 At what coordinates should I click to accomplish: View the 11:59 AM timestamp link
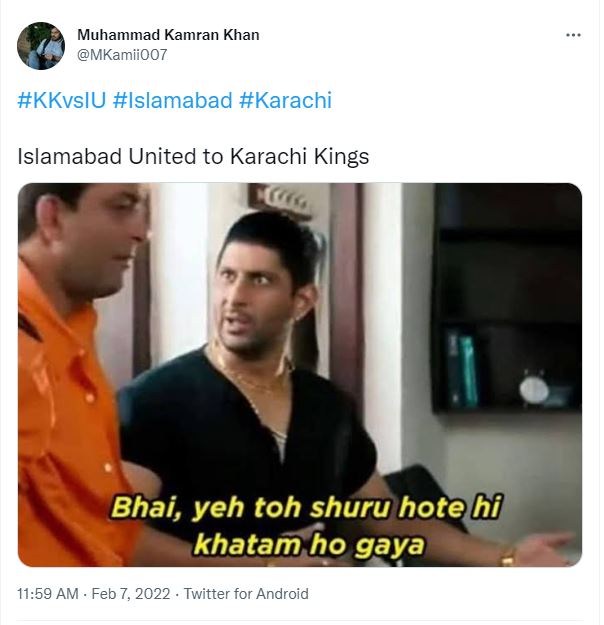pyautogui.click(x=47, y=594)
